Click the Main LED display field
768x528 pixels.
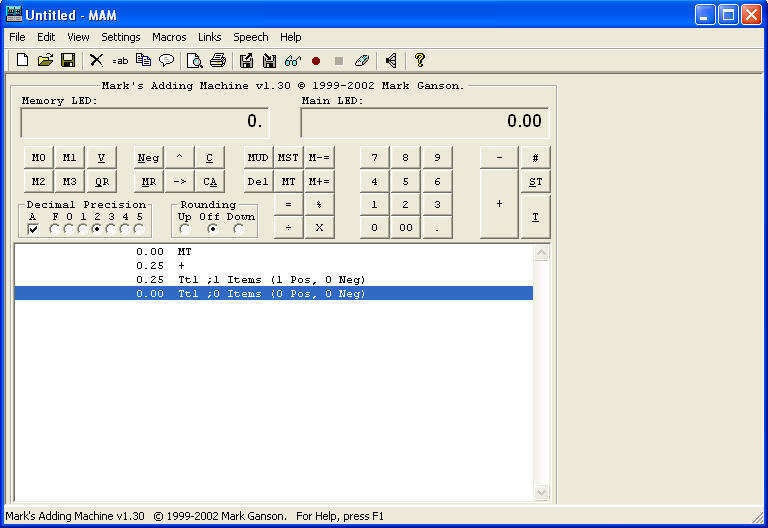pyautogui.click(x=425, y=122)
